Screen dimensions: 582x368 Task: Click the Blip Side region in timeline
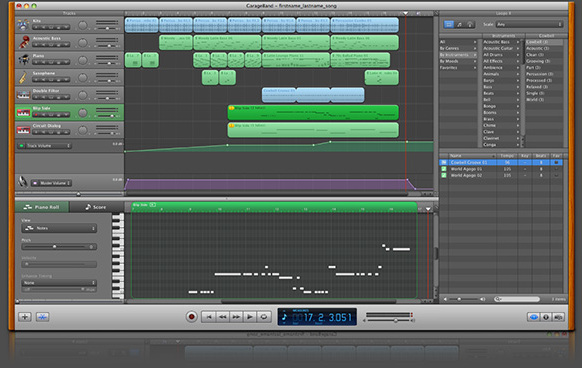(x=313, y=113)
